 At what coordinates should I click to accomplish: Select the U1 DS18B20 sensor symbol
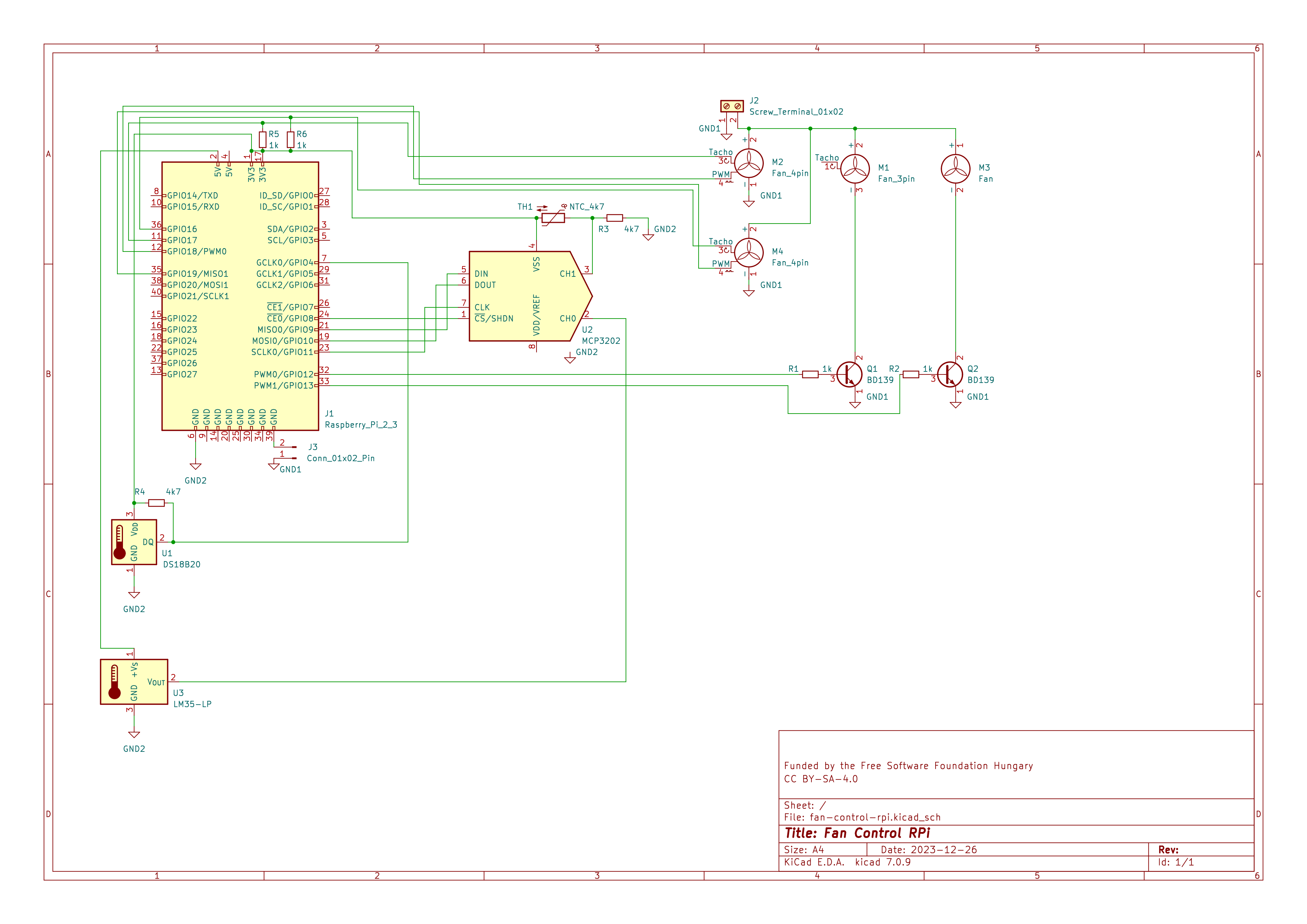point(134,542)
